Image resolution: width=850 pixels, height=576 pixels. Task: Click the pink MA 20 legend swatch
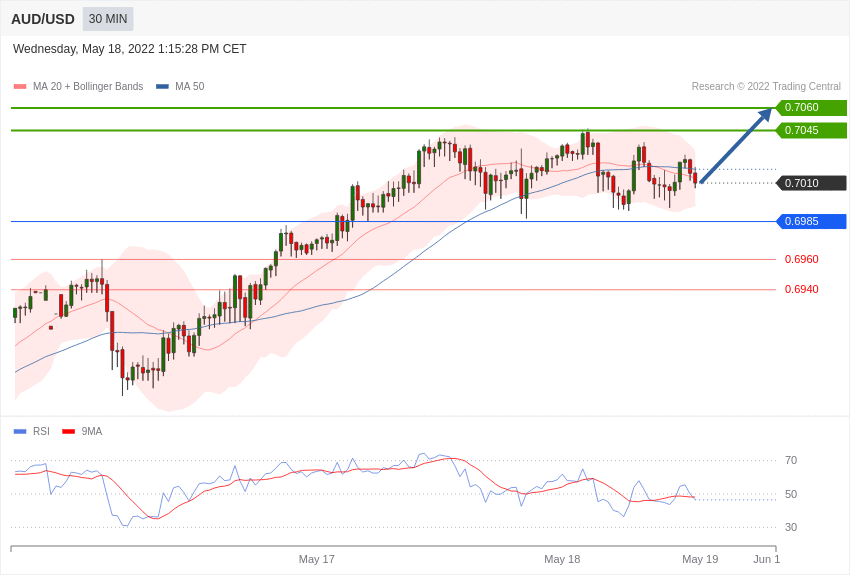tap(20, 86)
